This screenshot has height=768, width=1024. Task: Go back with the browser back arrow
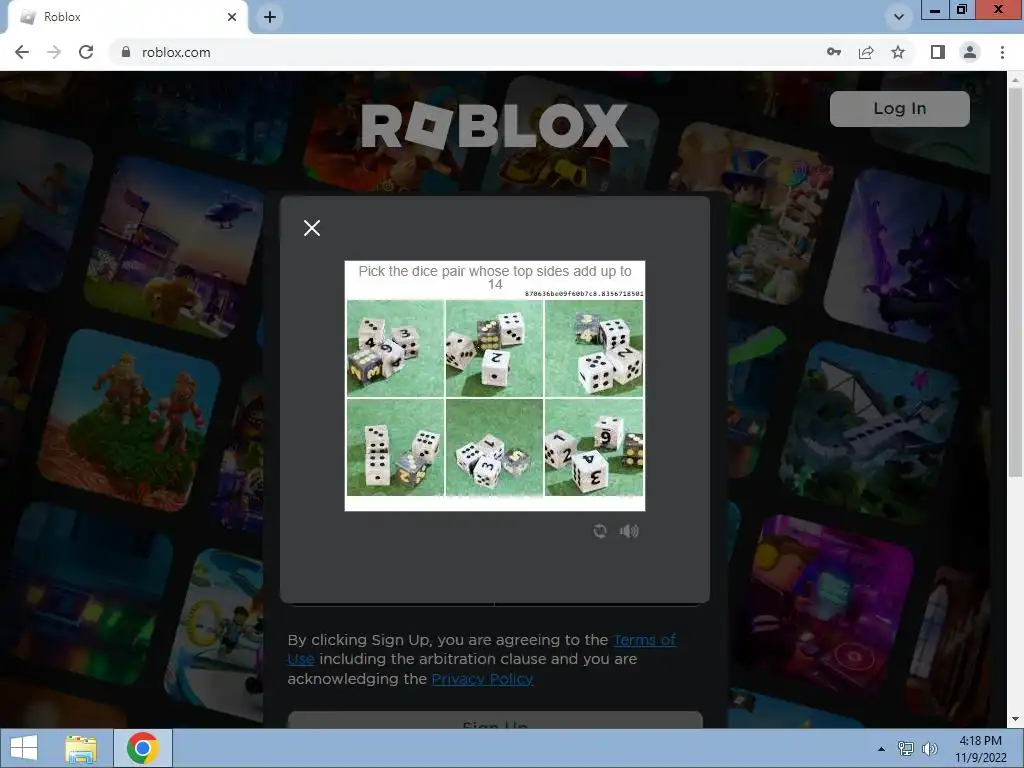tap(22, 52)
